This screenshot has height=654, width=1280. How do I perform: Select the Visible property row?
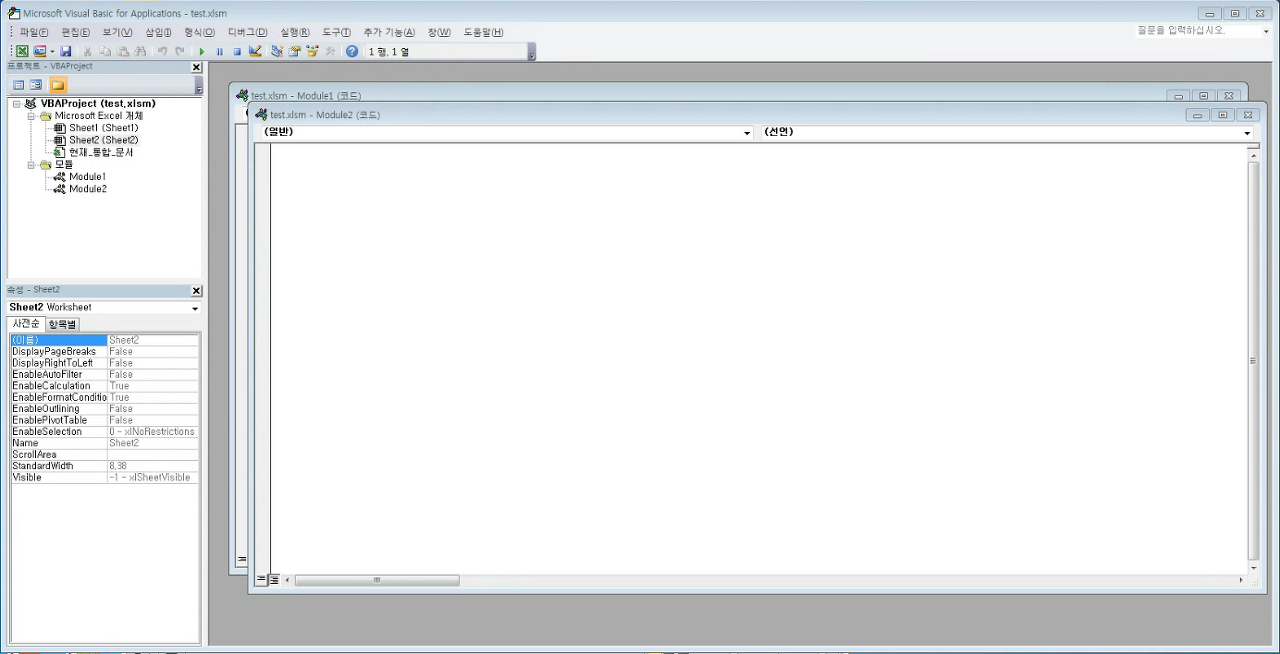tap(104, 478)
